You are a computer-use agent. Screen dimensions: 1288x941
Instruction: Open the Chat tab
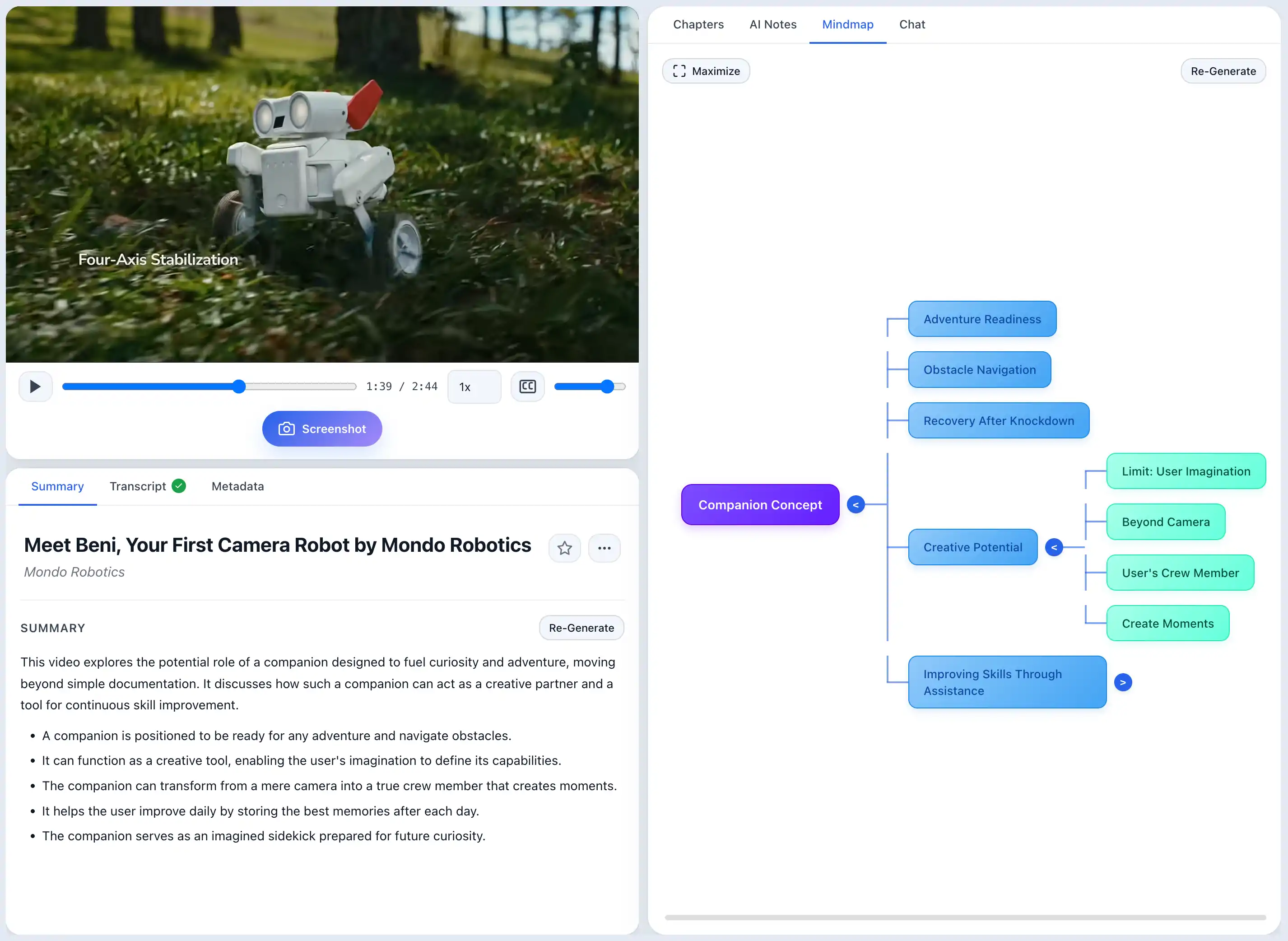[912, 24]
